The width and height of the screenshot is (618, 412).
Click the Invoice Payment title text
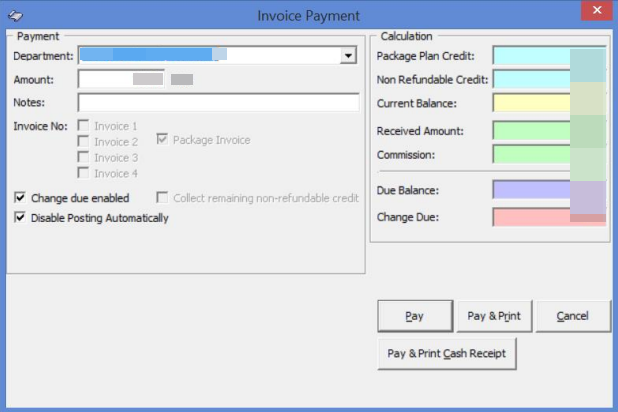(309, 16)
